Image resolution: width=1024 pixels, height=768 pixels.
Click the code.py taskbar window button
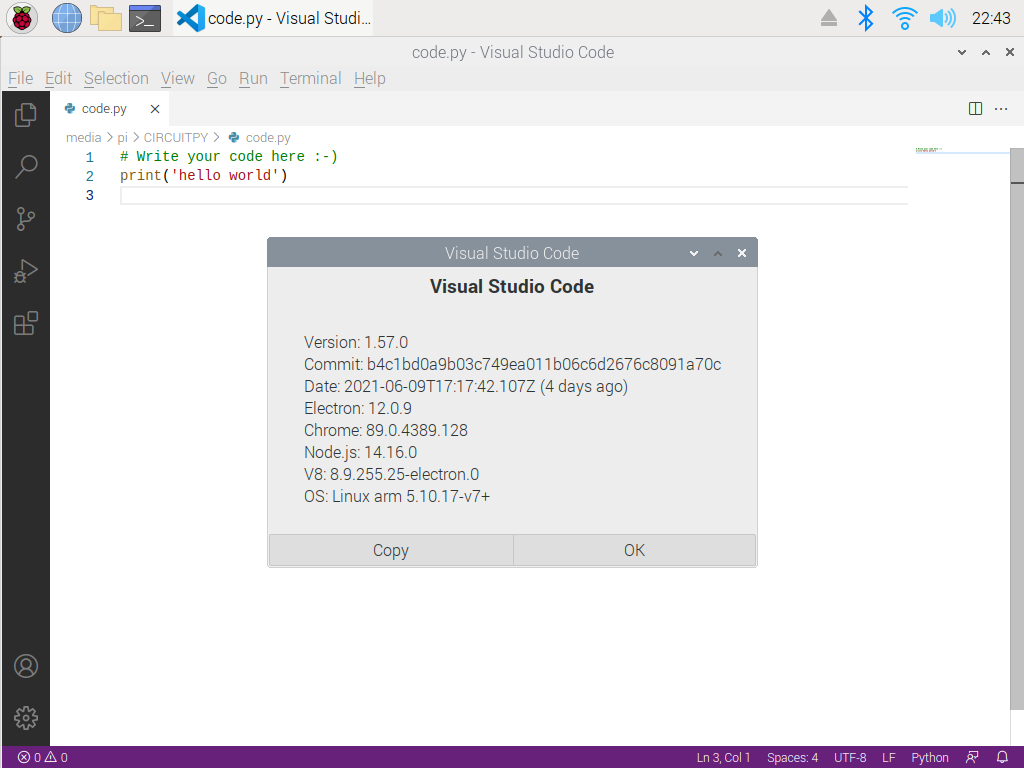click(274, 18)
